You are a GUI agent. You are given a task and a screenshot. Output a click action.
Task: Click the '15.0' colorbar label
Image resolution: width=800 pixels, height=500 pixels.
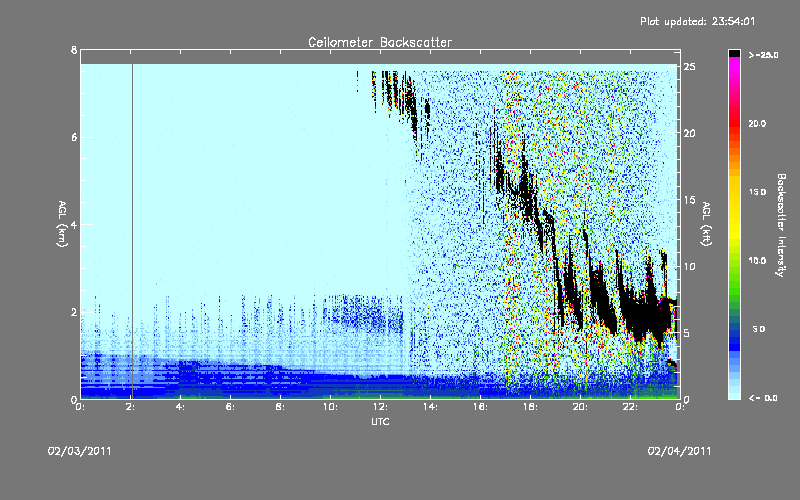[757, 192]
